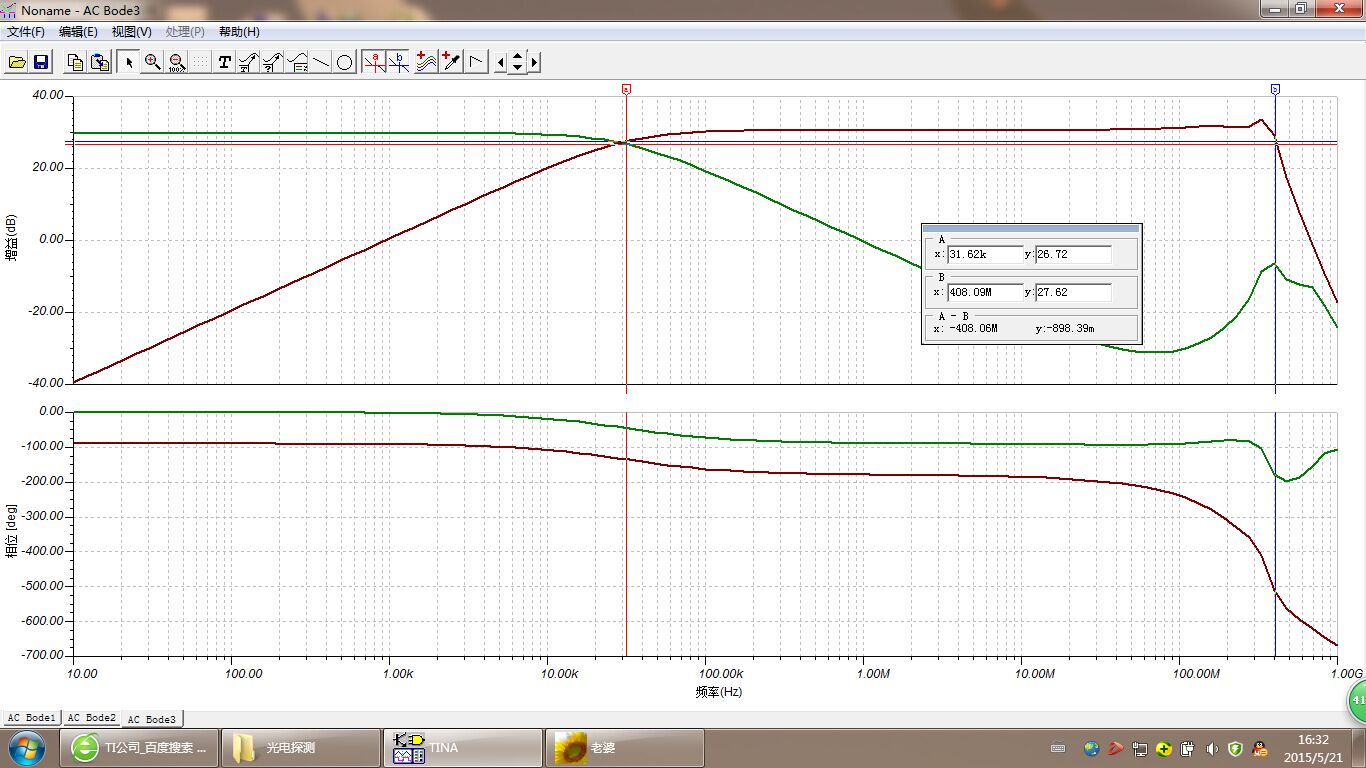Switch to the TINA taskbar button
Viewport: 1366px width, 768px height.
pyautogui.click(x=463, y=748)
